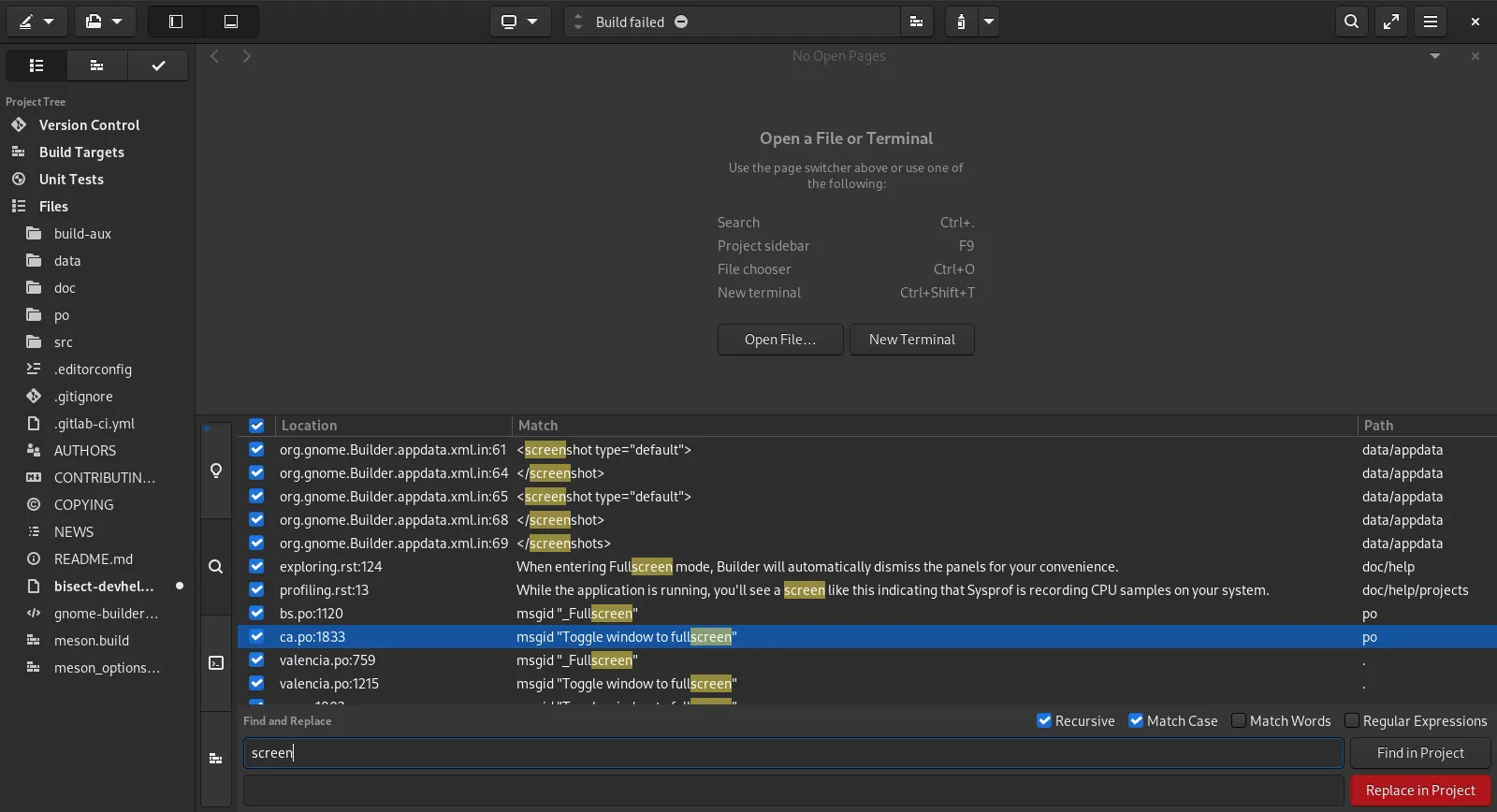Open the hamburger main menu
Screen dimensions: 1497x812
[x=1431, y=22]
